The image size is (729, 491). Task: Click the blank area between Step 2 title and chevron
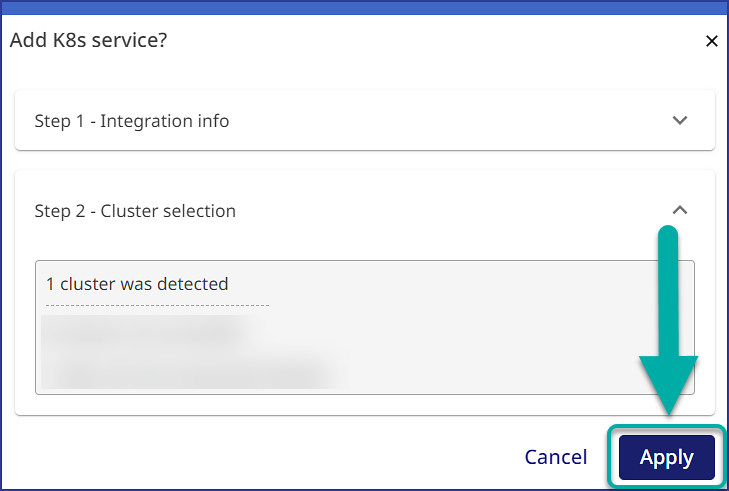pyautogui.click(x=450, y=211)
